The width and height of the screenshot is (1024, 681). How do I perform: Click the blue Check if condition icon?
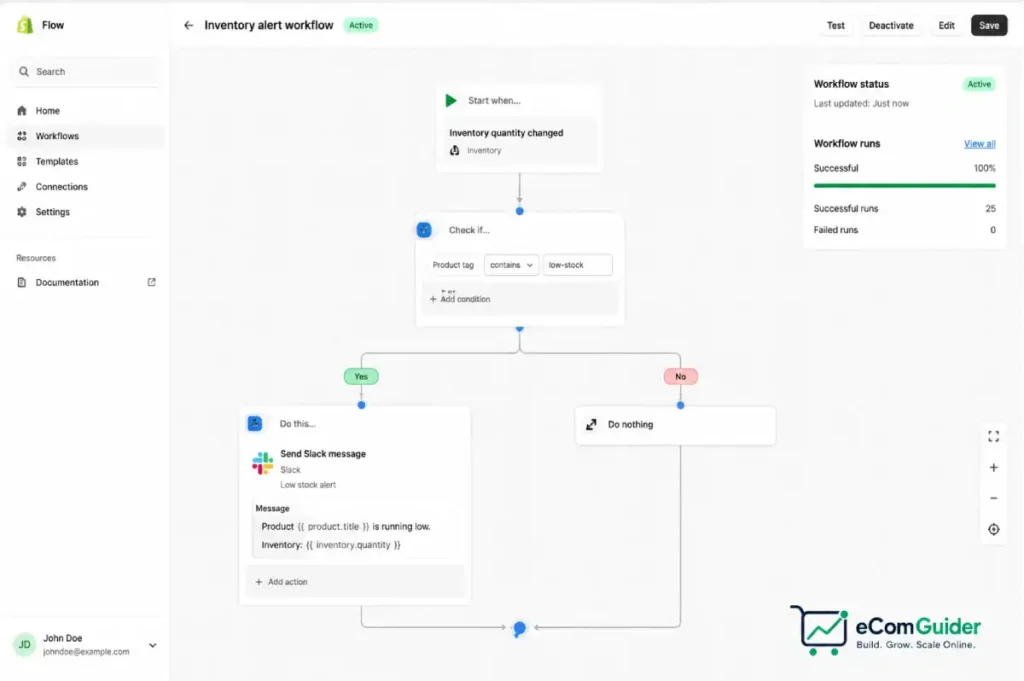424,230
